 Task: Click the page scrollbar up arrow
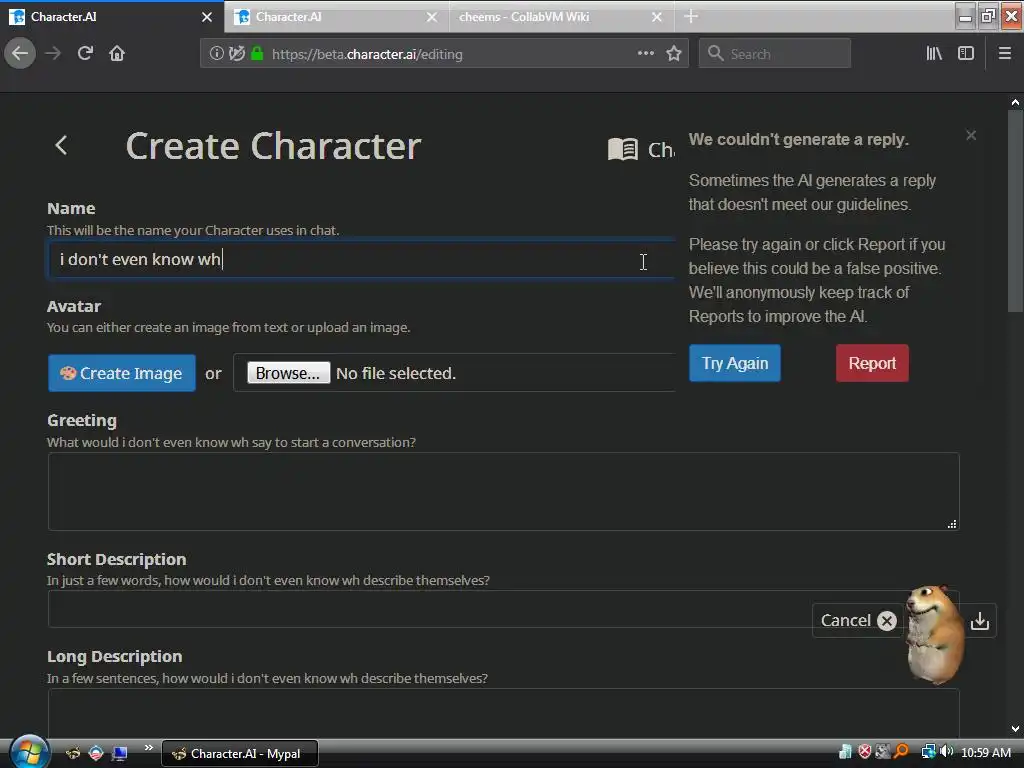1015,102
